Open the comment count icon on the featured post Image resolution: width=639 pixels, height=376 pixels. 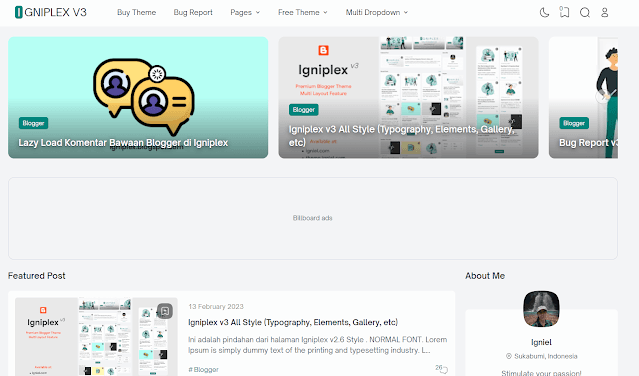[441, 369]
